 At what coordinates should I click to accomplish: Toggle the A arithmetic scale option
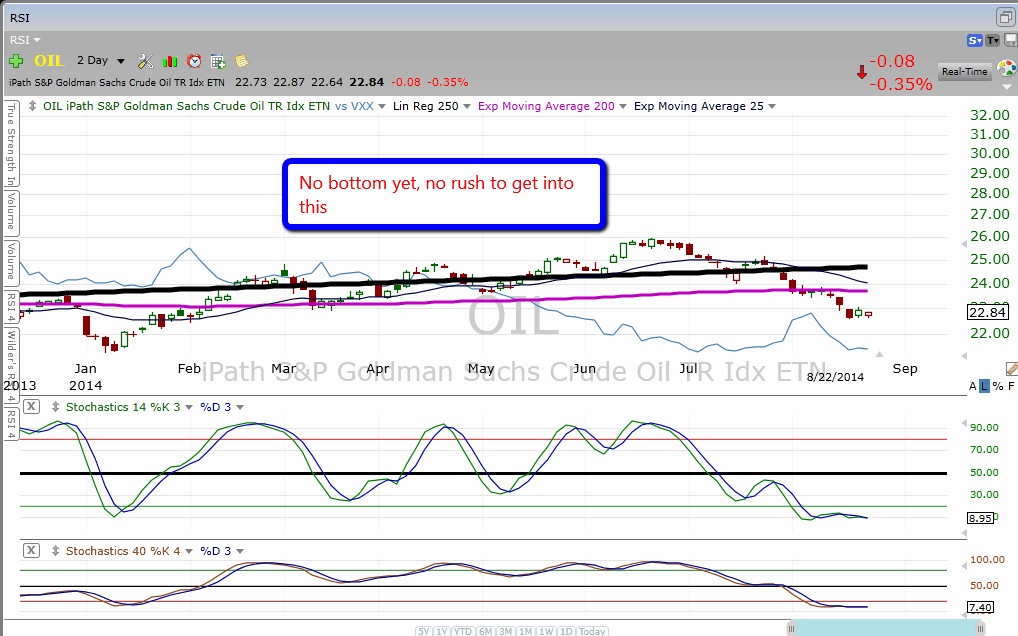coord(972,386)
